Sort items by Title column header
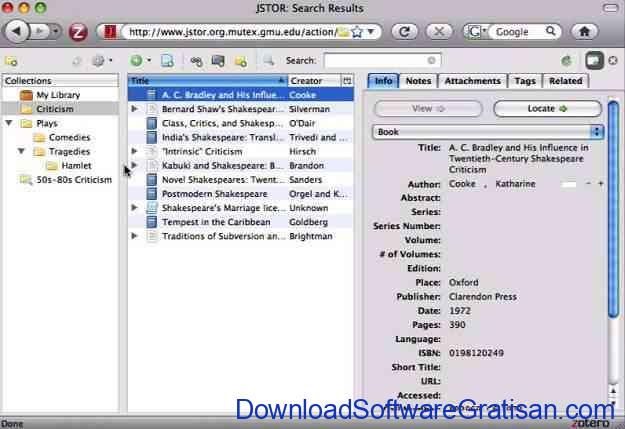This screenshot has height=429, width=625. pyautogui.click(x=207, y=81)
